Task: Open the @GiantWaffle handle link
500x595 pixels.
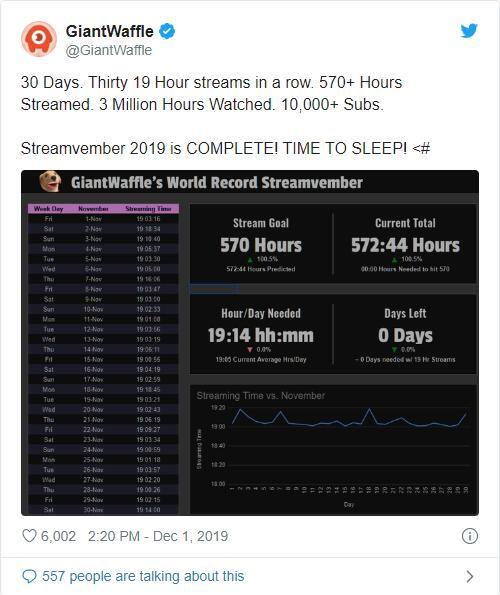Action: tap(109, 50)
